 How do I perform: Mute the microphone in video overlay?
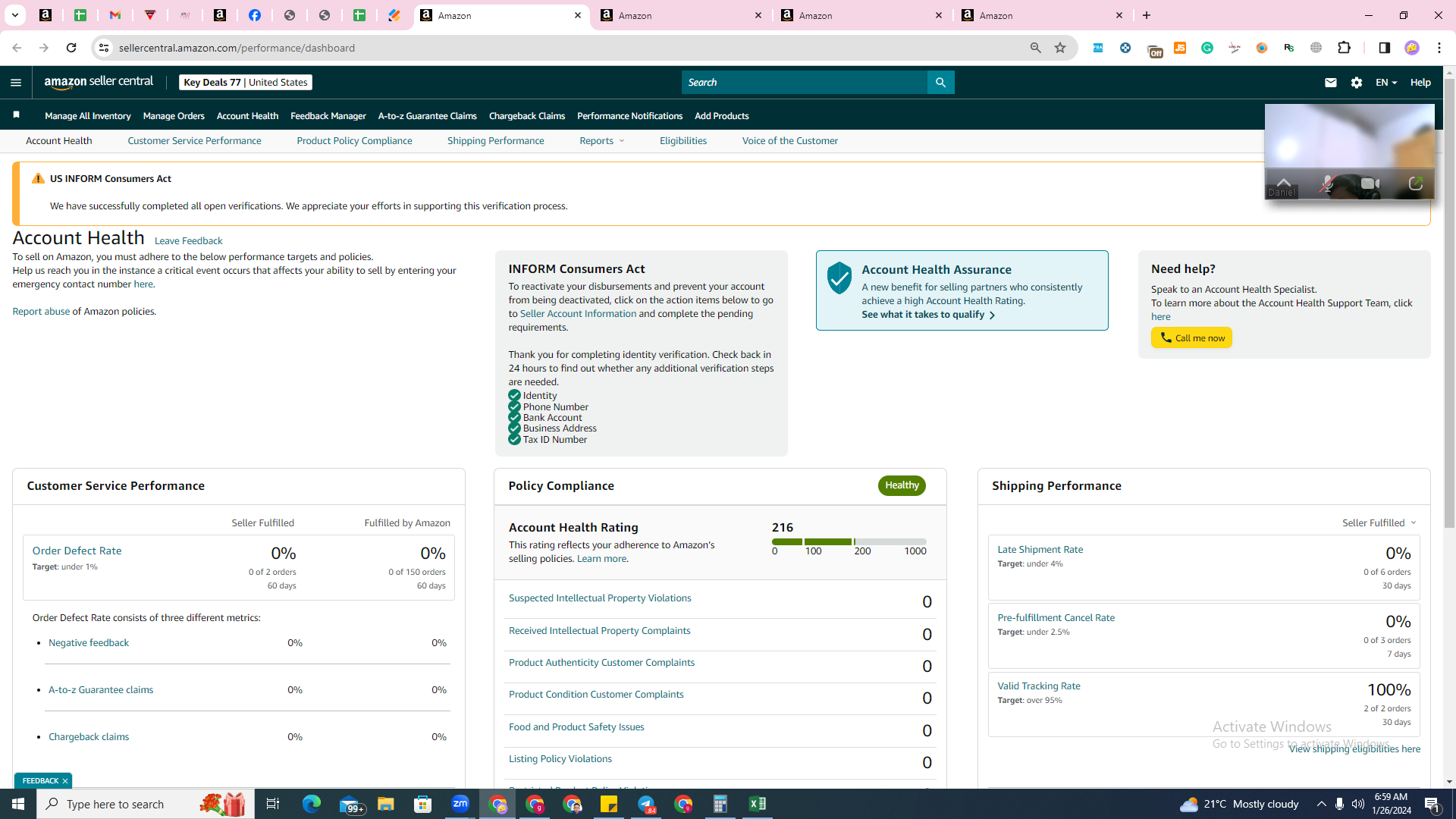coord(1326,184)
